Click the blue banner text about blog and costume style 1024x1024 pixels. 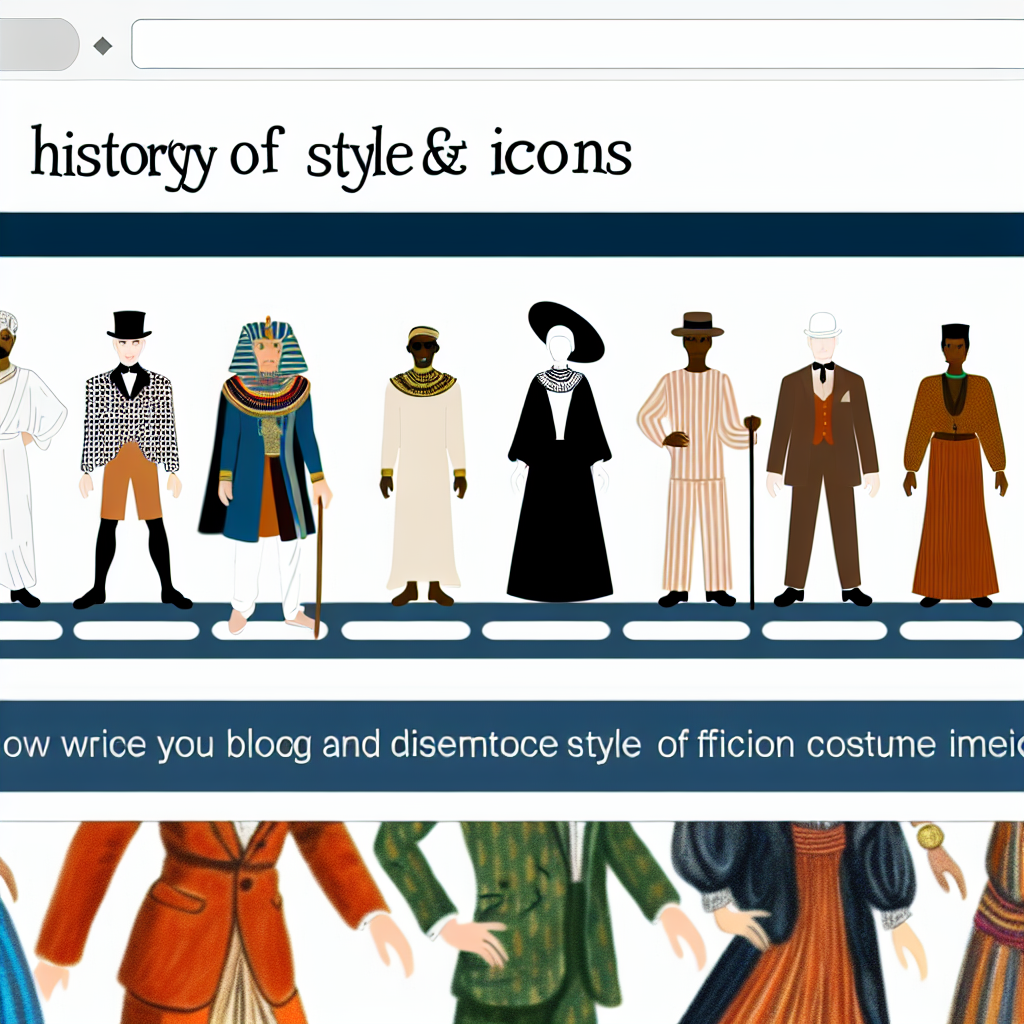click(x=512, y=746)
